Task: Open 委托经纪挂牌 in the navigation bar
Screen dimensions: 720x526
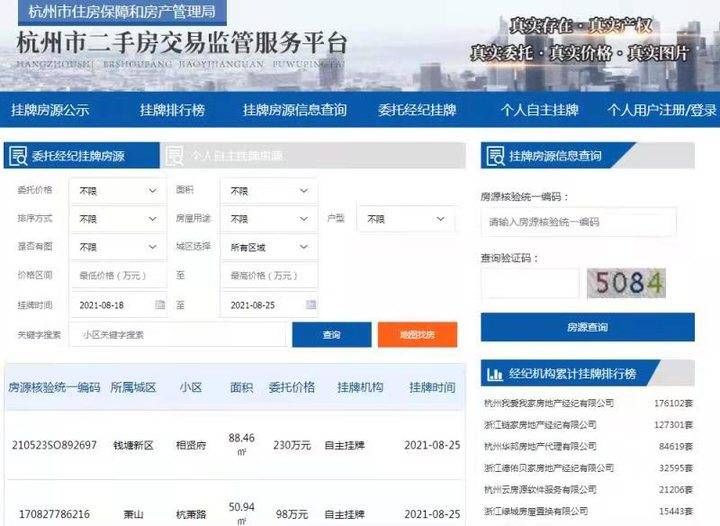Action: tap(417, 110)
